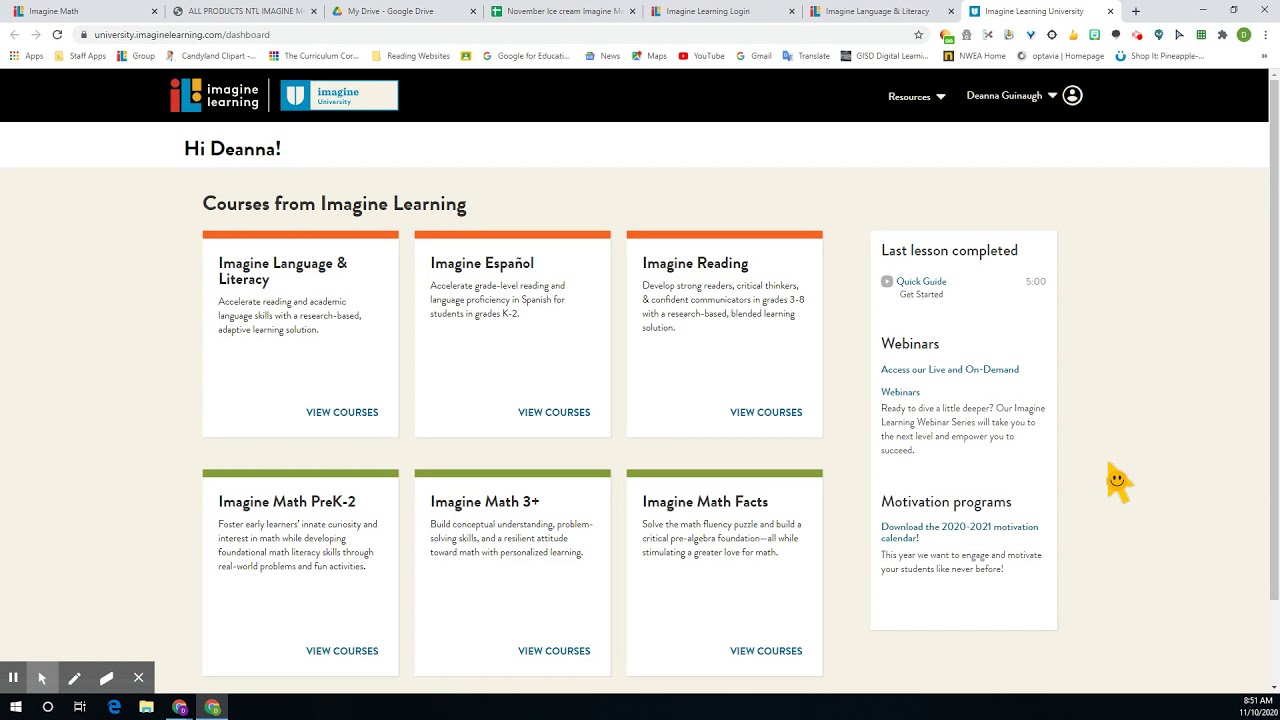Open Access our Live and On-Demand Webinars
This screenshot has width=1280, height=720.
pos(950,380)
